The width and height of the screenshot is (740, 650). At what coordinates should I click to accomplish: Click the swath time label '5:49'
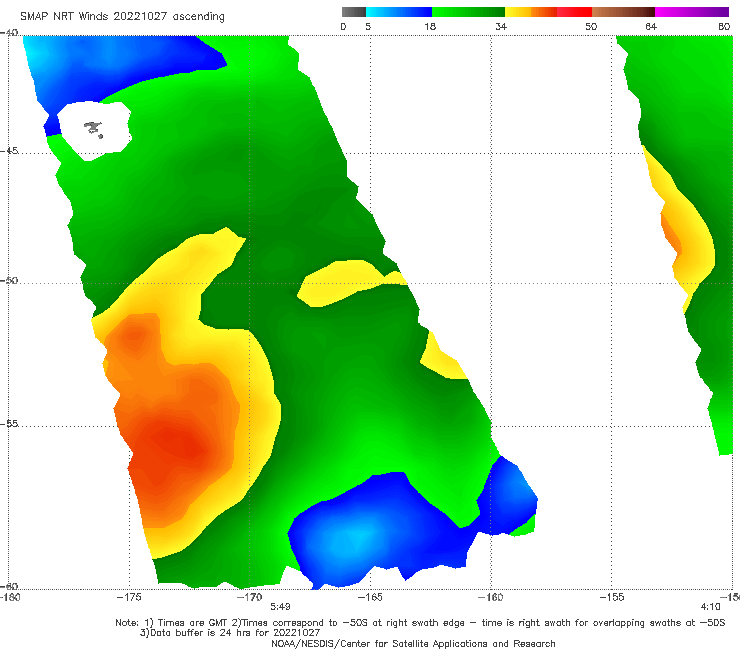[x=280, y=607]
